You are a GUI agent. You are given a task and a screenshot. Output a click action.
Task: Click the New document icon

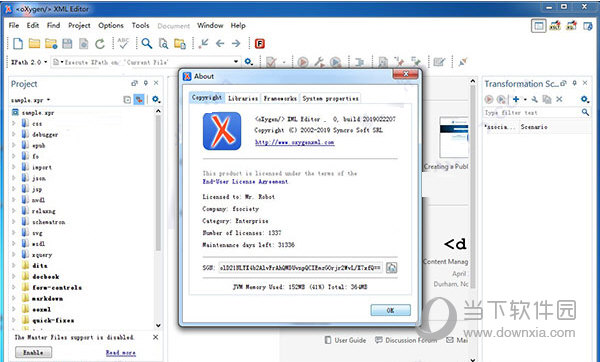[18, 44]
